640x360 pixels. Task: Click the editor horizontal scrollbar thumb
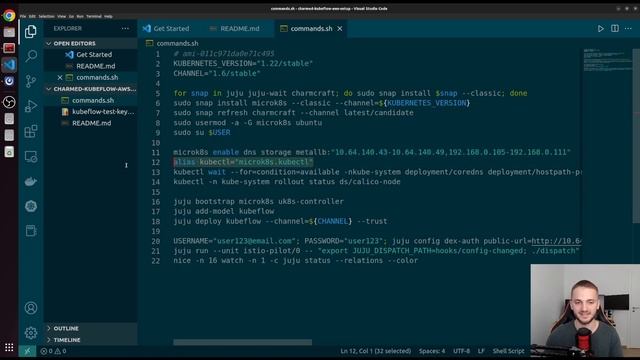point(242,342)
